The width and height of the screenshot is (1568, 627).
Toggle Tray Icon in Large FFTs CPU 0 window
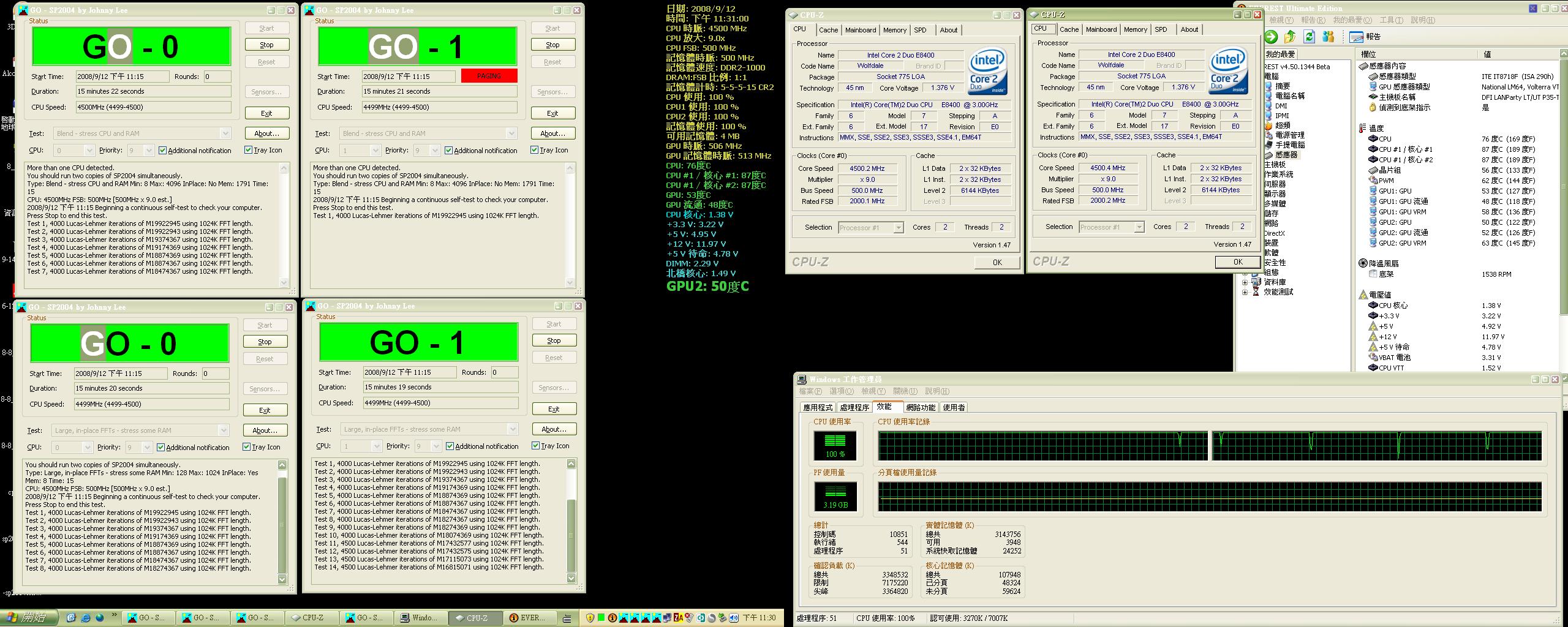(x=262, y=446)
